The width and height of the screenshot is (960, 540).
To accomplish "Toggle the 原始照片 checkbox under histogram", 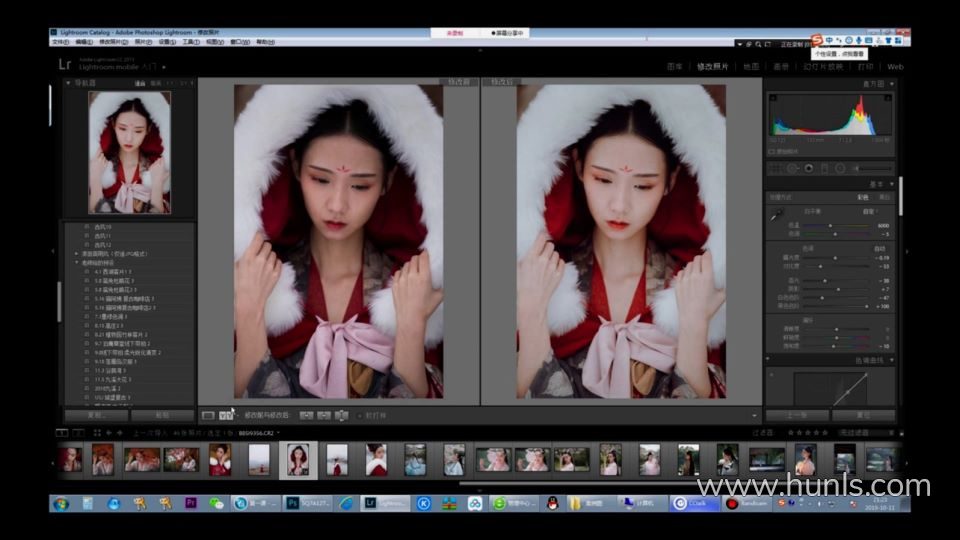I will pyautogui.click(x=772, y=151).
